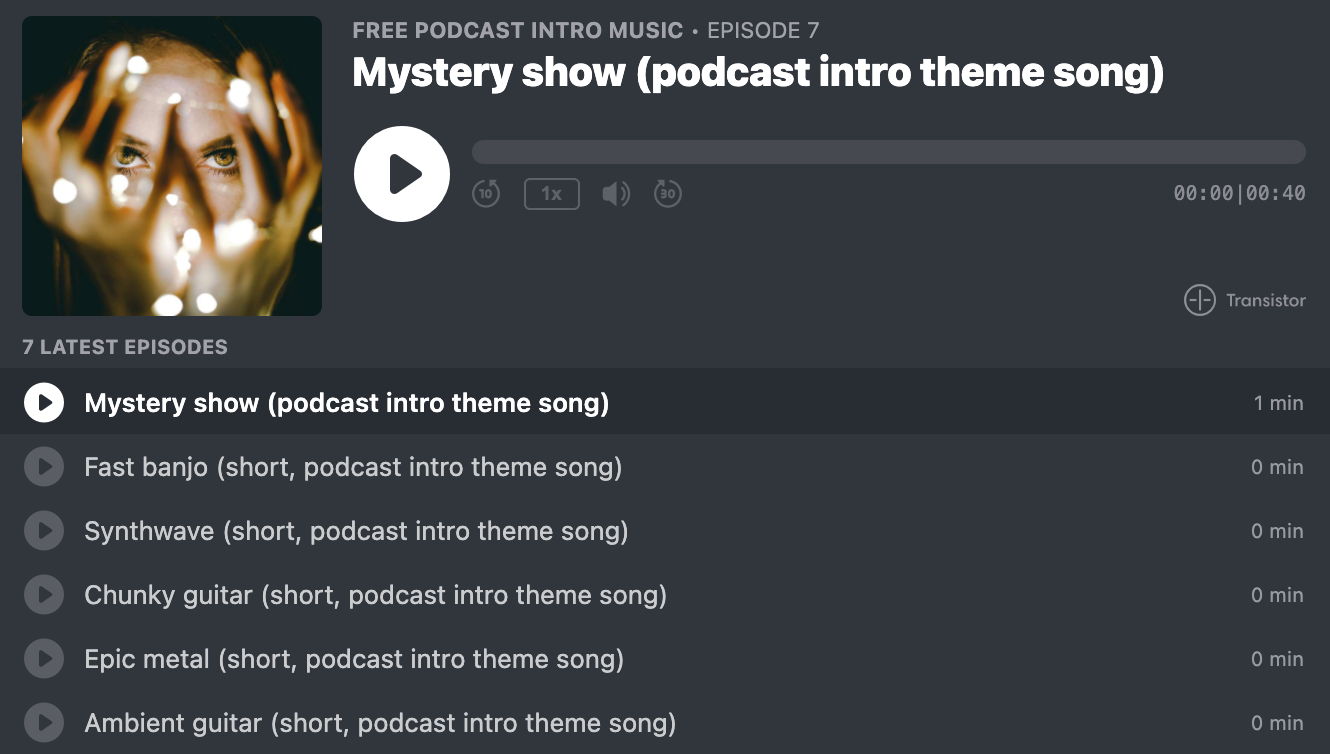
Task: Click the main Mystery show heading
Action: click(x=758, y=73)
